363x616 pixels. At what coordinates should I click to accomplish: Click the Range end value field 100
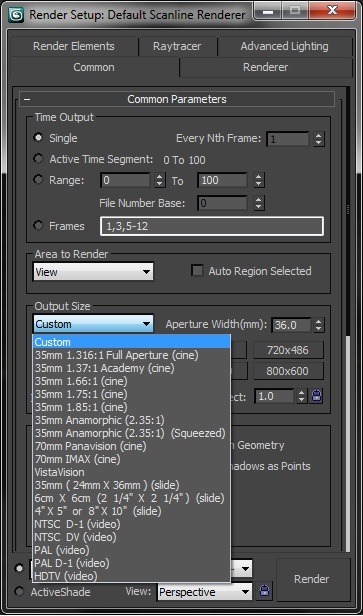[222, 180]
